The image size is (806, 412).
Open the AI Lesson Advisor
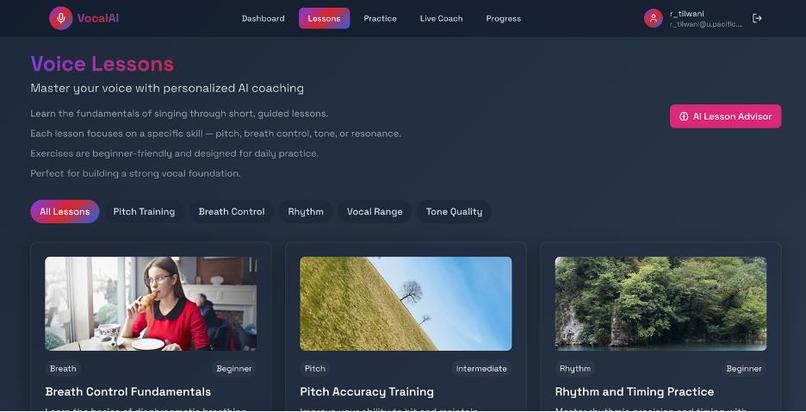[725, 117]
